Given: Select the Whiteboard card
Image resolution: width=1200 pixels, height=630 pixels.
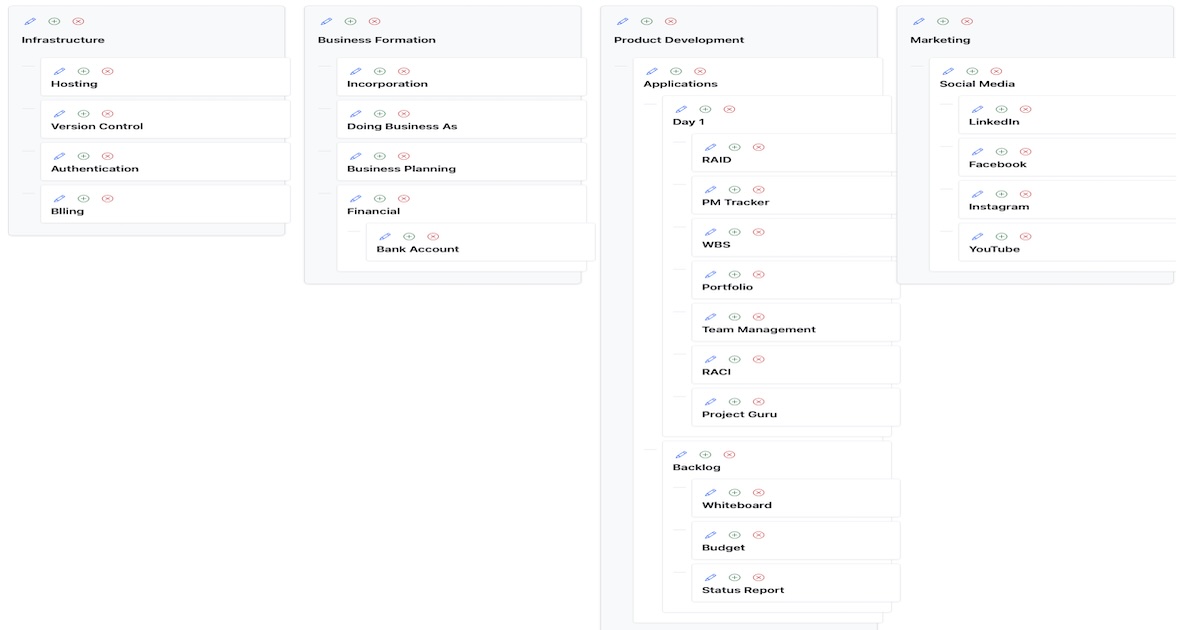Looking at the screenshot, I should coord(735,504).
